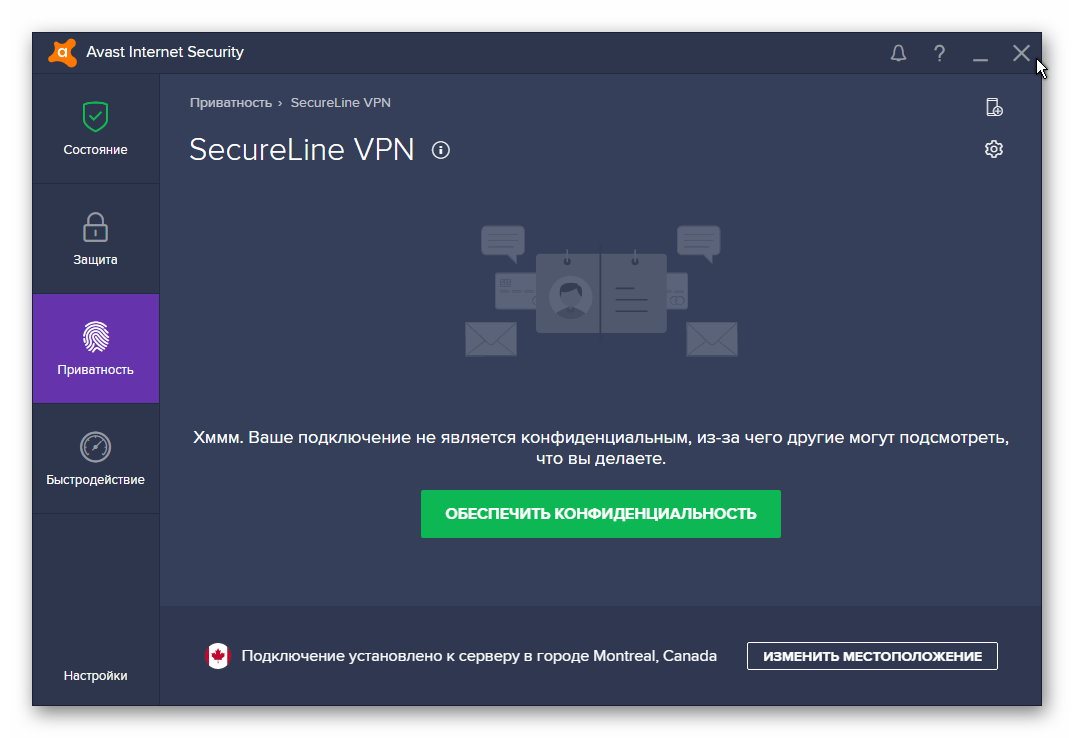Click the Приватность breadcrumb link
The width and height of the screenshot is (1074, 738).
[230, 102]
